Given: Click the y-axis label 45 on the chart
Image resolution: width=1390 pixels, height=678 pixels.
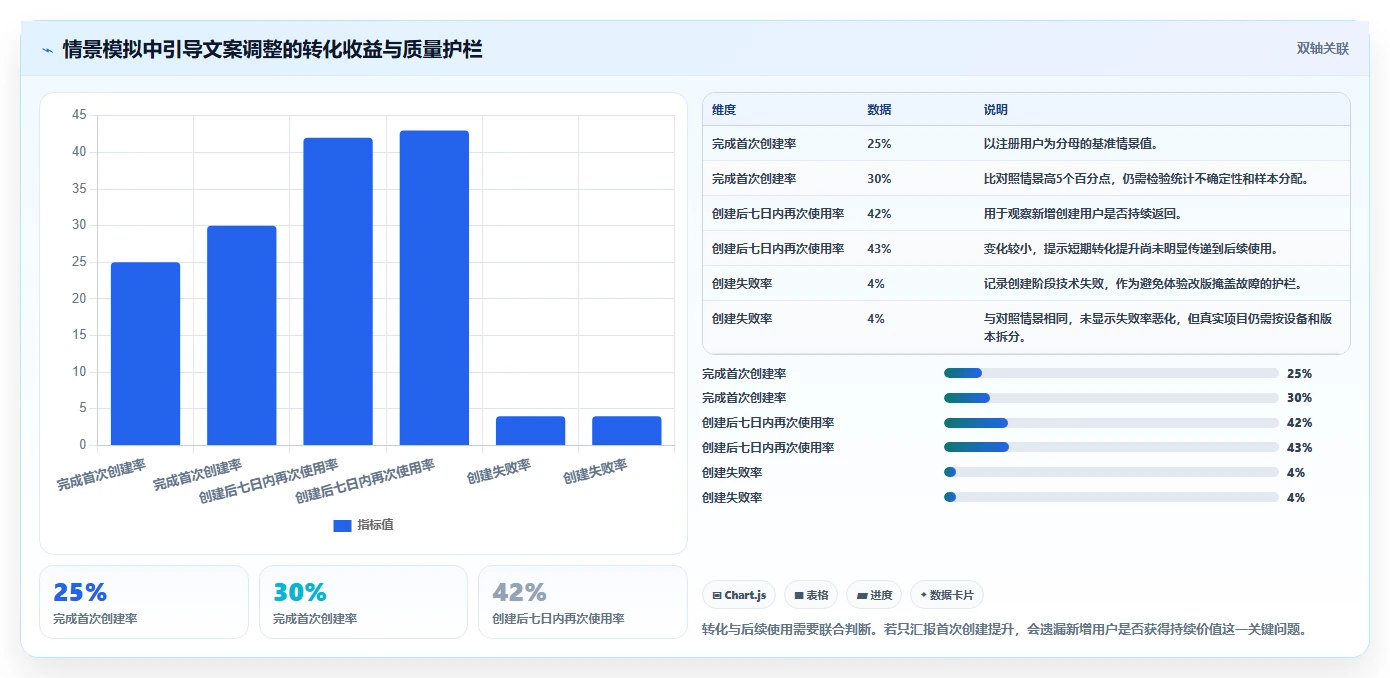Looking at the screenshot, I should [79, 115].
